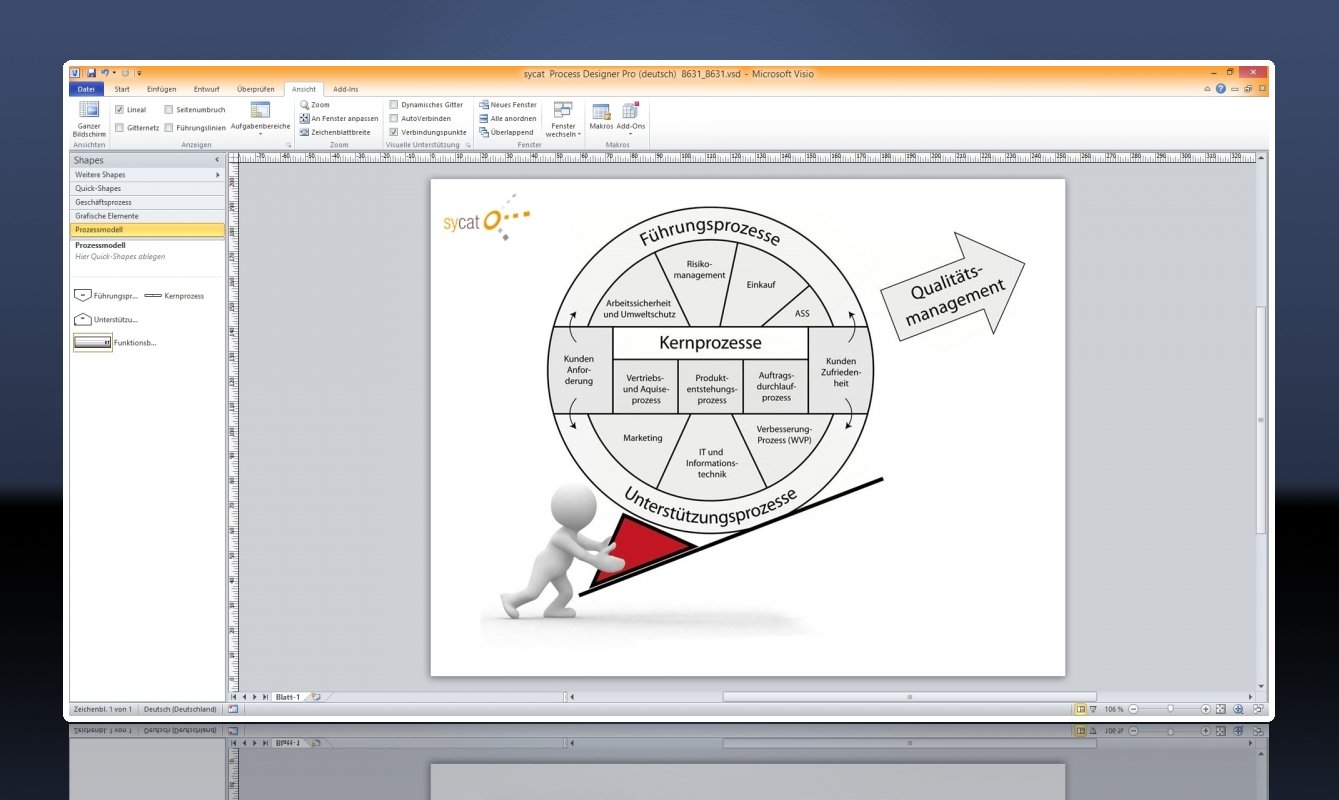Open the Add-Ons dropdown in Makros group
1339x800 pixels.
[x=630, y=118]
